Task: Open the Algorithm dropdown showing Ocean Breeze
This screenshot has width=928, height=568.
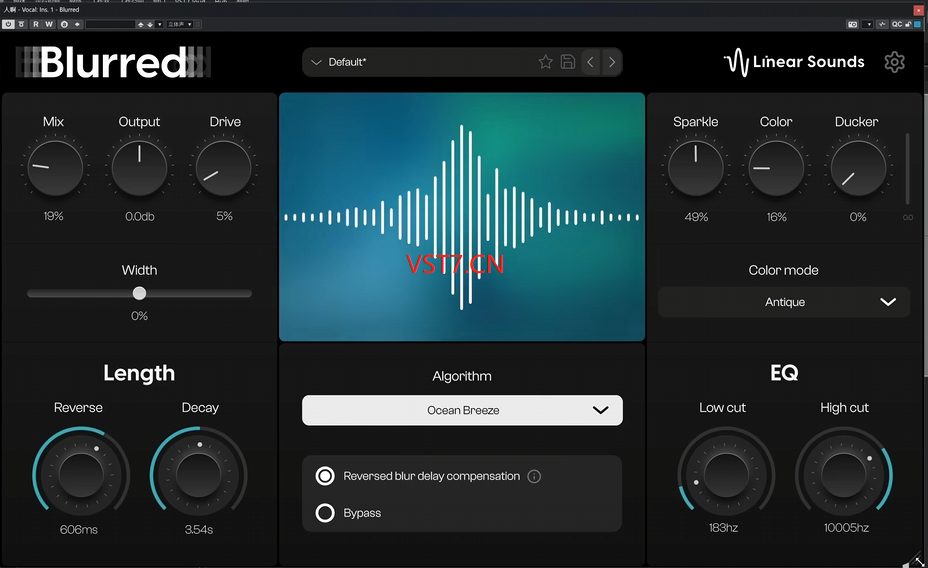Action: coord(462,410)
